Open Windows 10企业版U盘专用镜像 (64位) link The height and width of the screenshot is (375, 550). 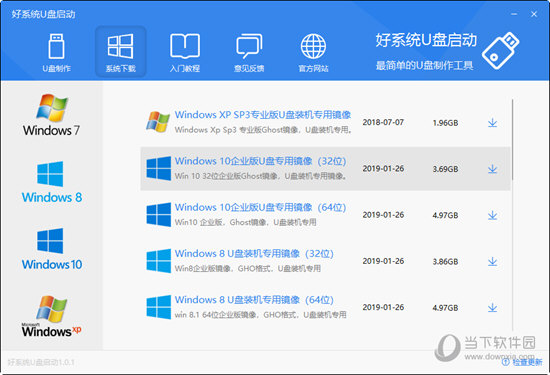(x=260, y=207)
